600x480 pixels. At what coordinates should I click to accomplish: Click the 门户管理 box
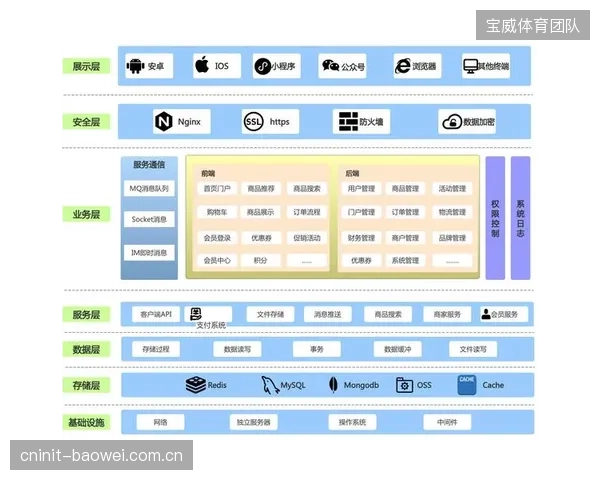[361, 212]
